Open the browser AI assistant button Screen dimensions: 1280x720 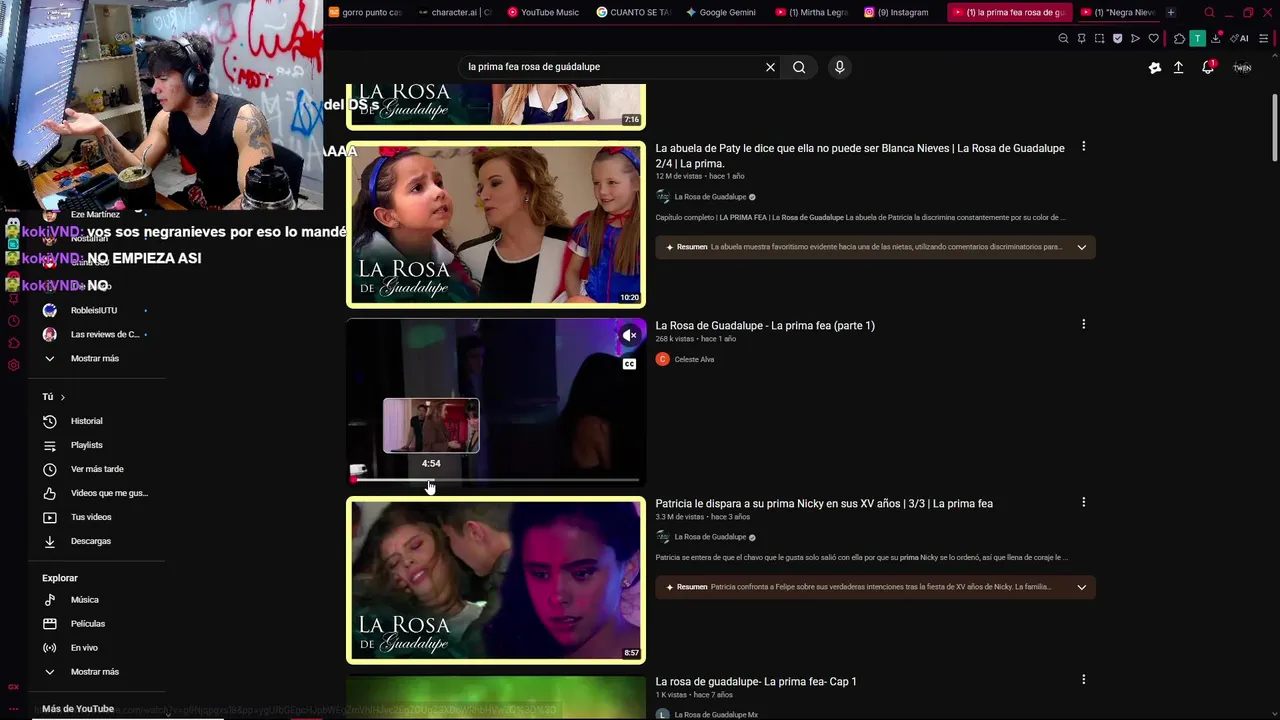tap(1240, 38)
